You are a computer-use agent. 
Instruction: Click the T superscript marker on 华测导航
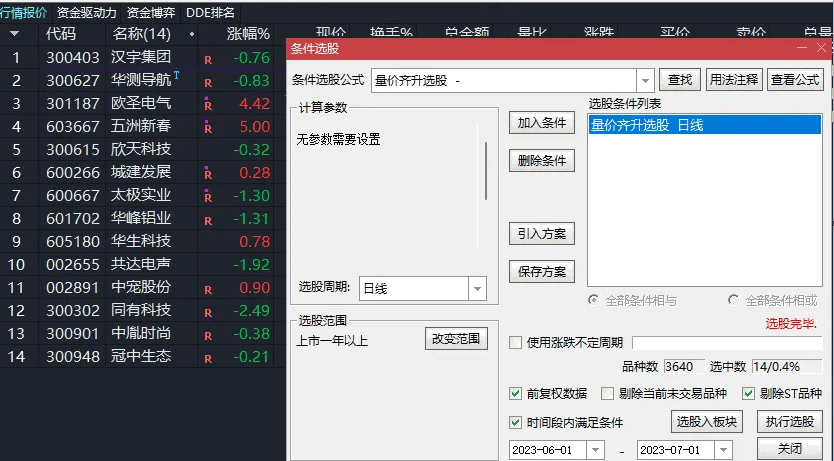tap(177, 76)
